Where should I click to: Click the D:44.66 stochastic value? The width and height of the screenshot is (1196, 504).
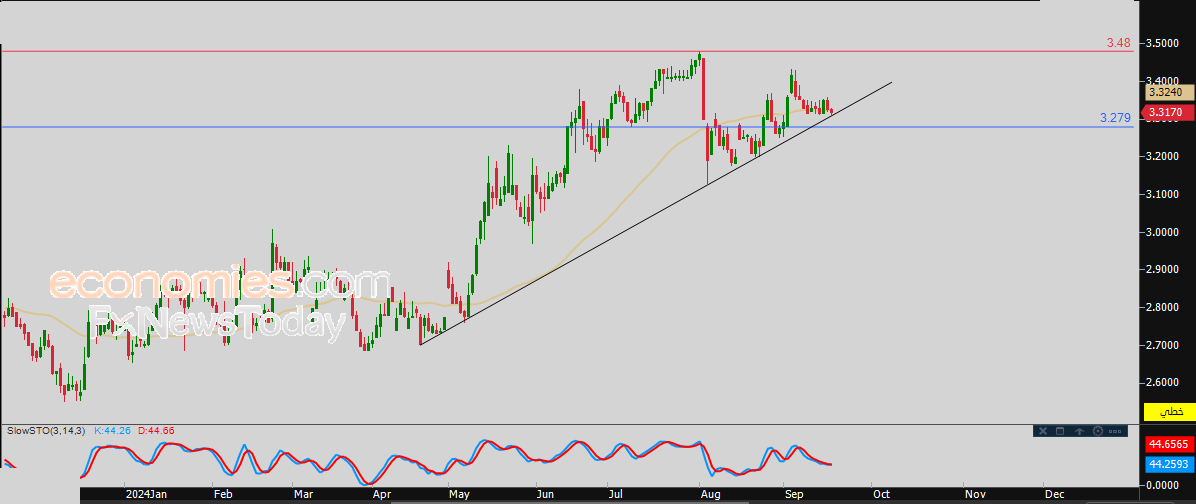[156, 431]
